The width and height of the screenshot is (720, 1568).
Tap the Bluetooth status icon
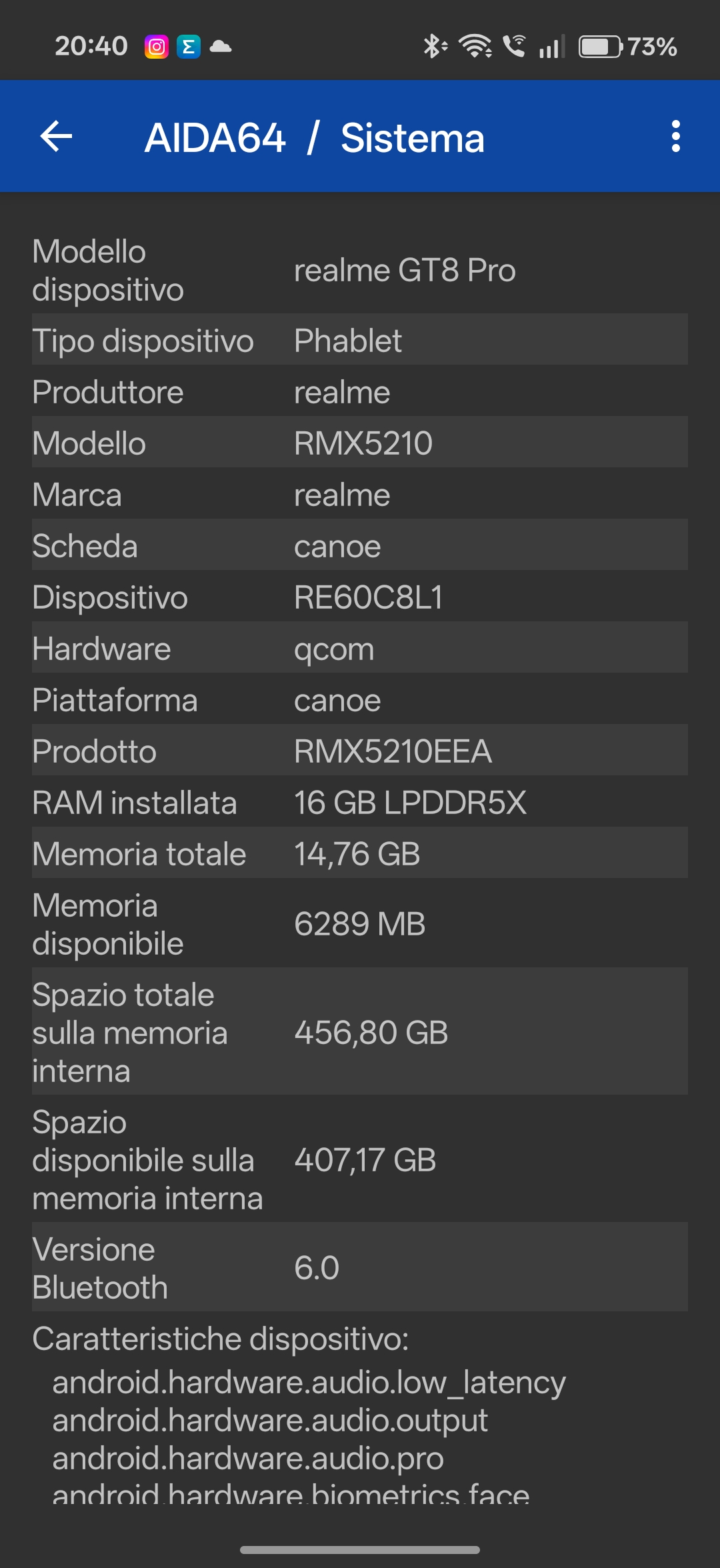pyautogui.click(x=434, y=47)
